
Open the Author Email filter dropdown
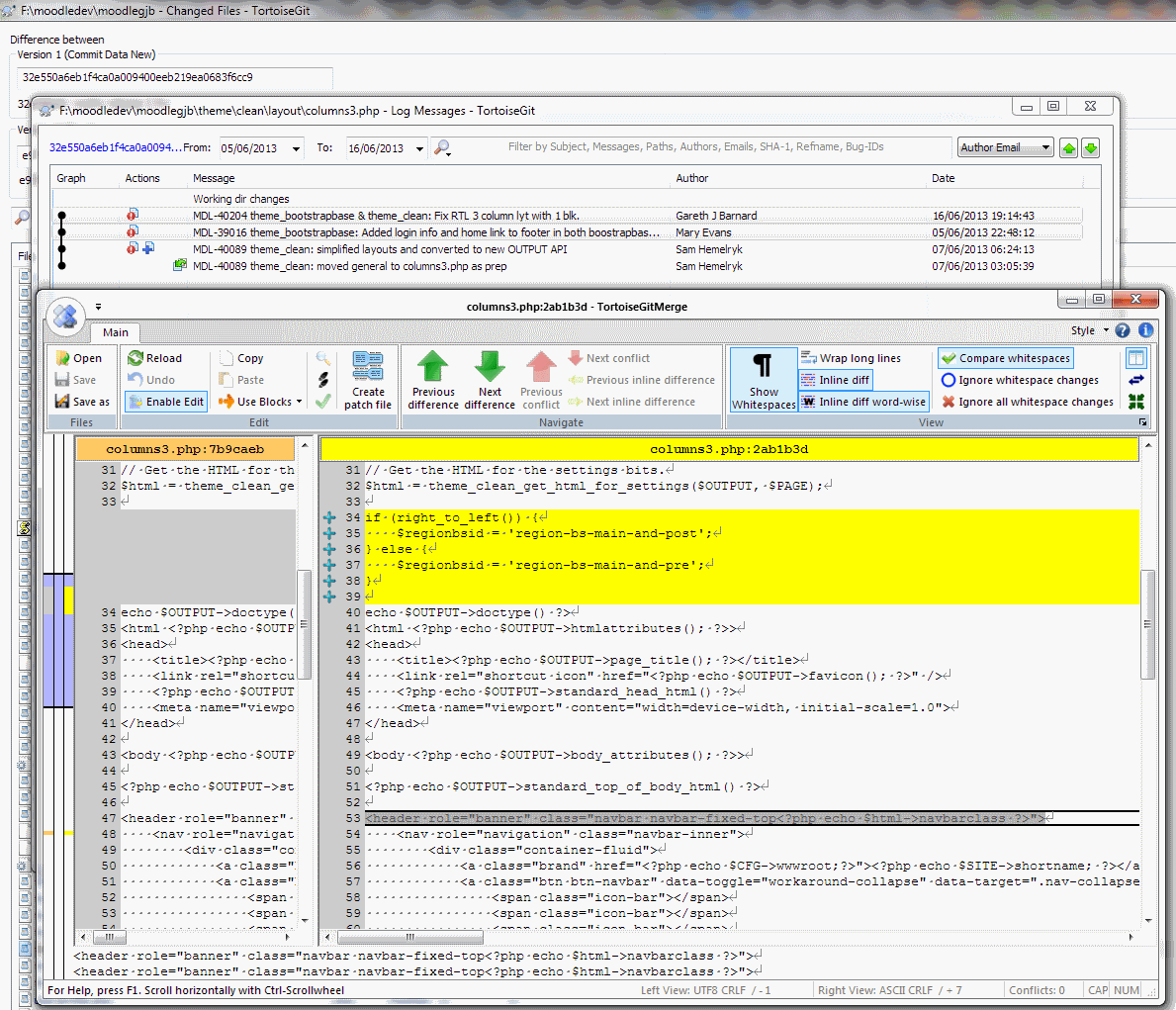pyautogui.click(x=1006, y=147)
